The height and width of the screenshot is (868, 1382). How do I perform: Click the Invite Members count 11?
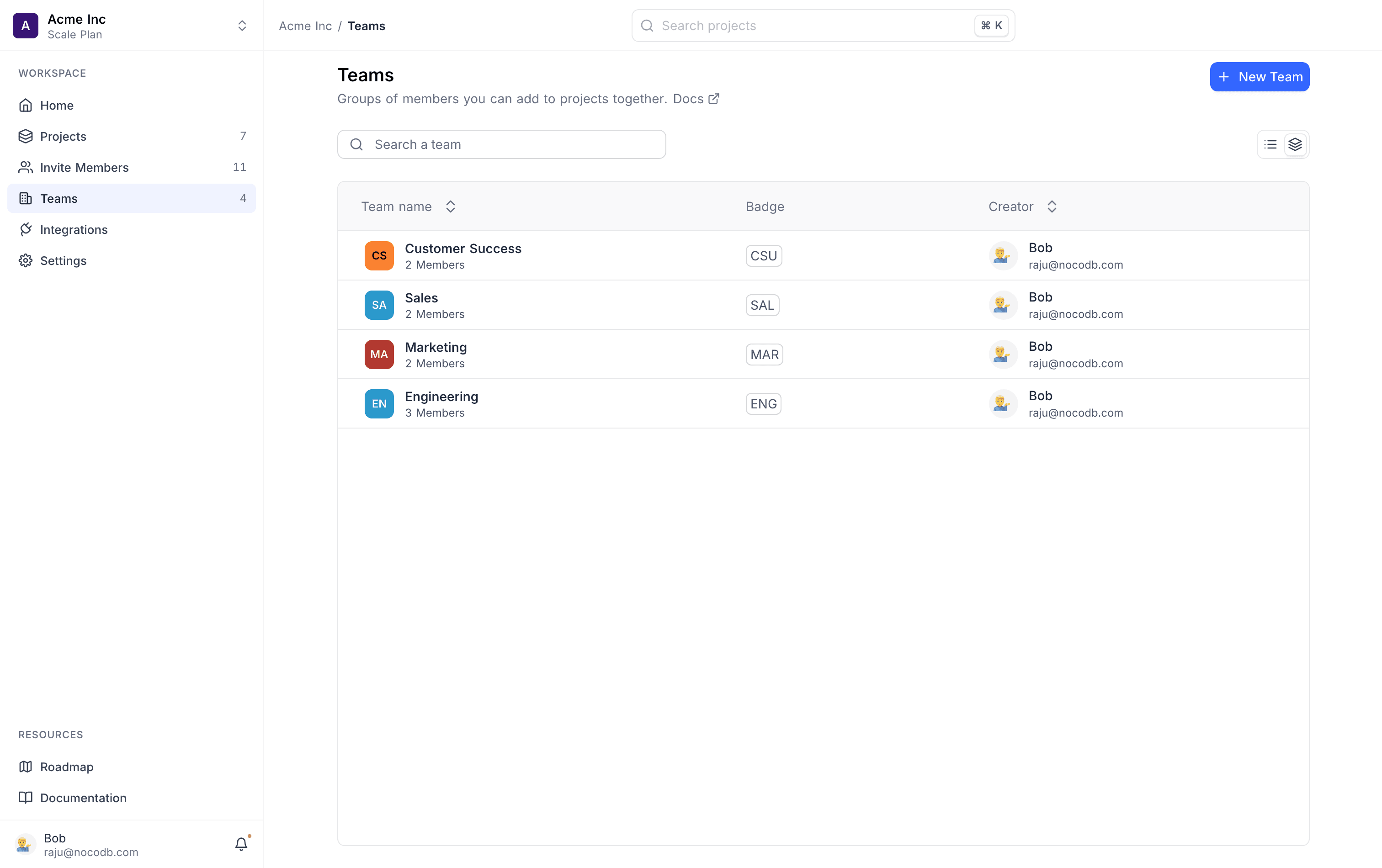pos(239,167)
